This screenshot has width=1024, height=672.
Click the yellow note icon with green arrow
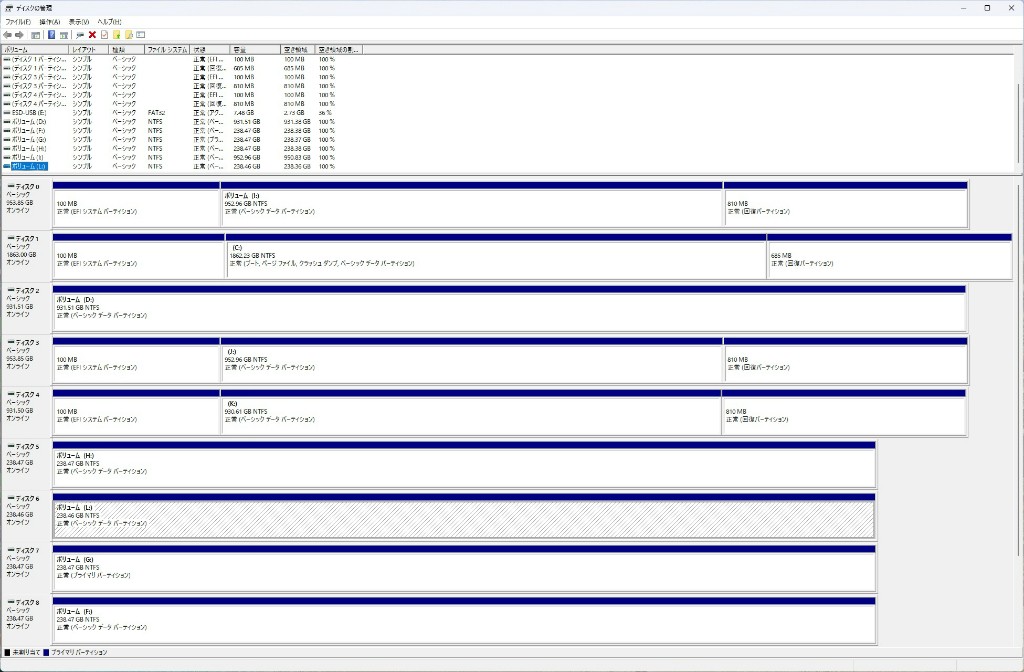point(116,35)
